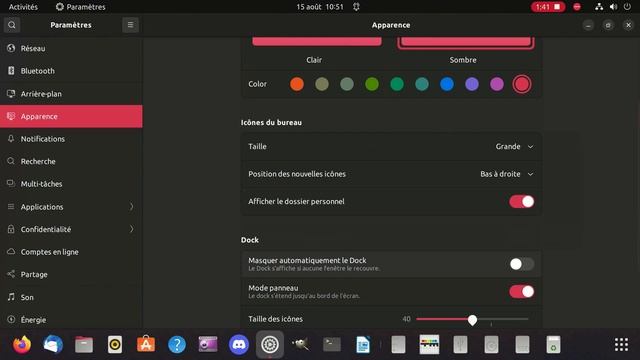640x360 pixels.
Task: Open Bluetooth settings panel
Action: click(71, 71)
